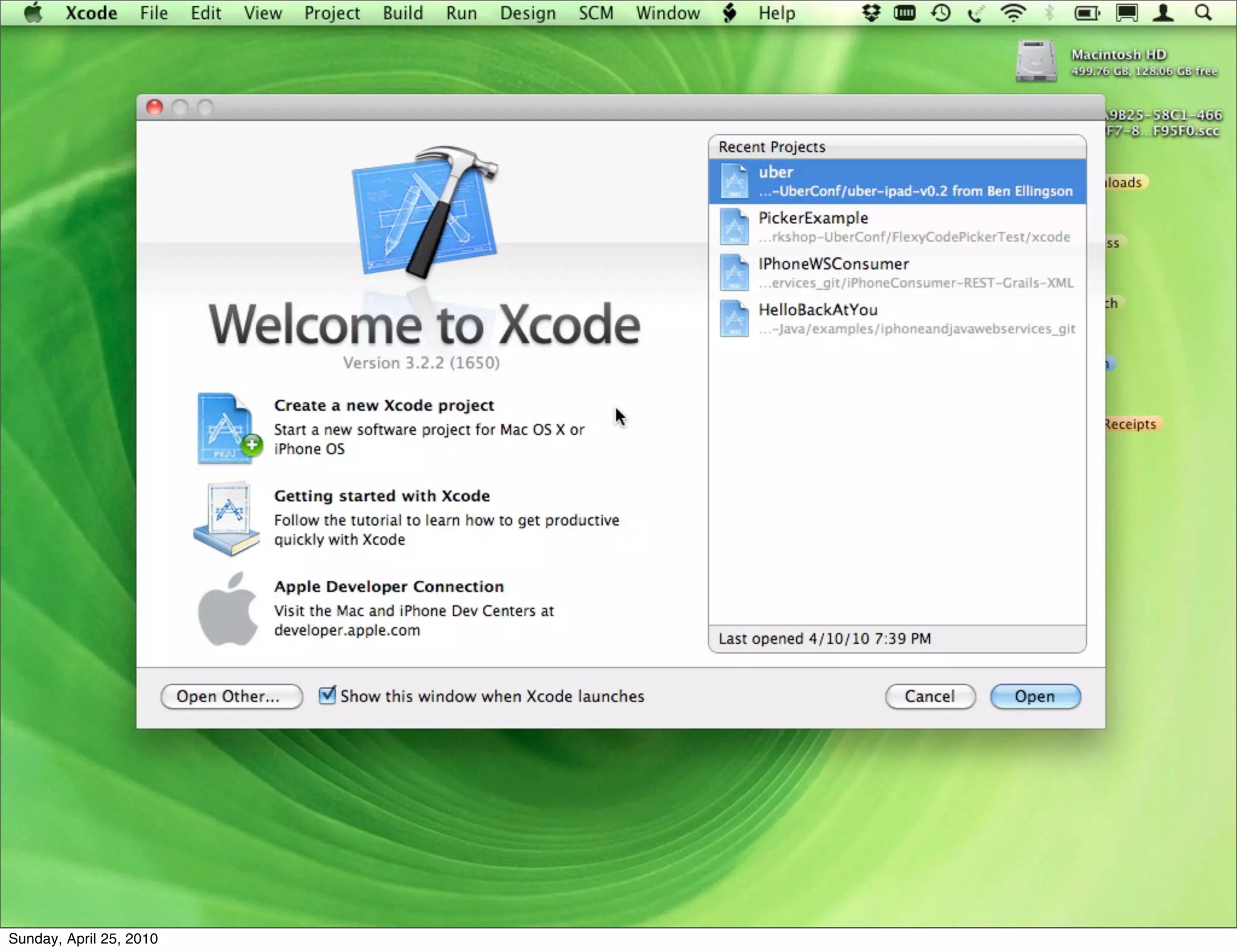
Task: Click the Macintosh HD drive icon
Action: (x=1036, y=61)
